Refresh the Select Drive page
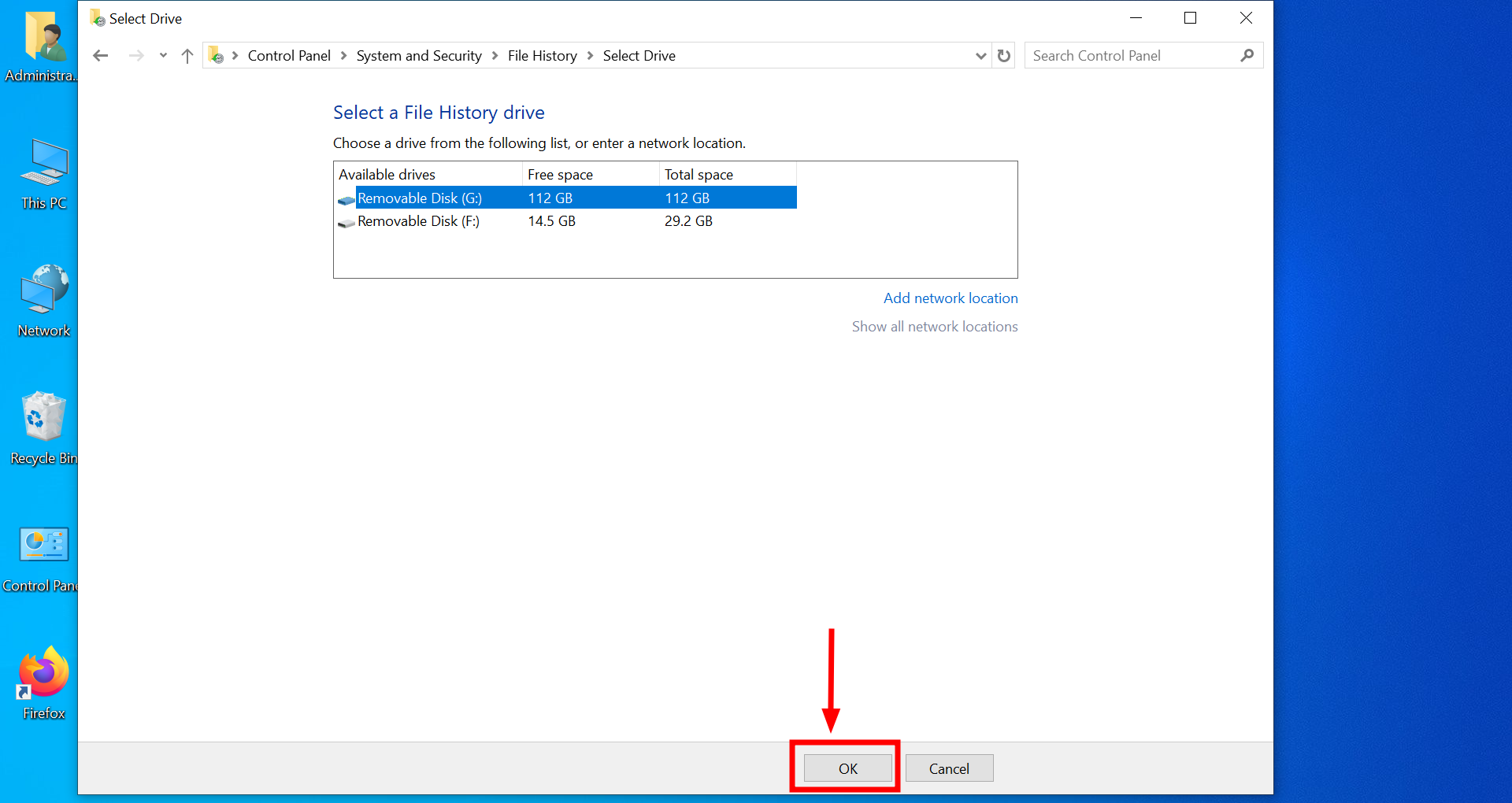 (1004, 55)
